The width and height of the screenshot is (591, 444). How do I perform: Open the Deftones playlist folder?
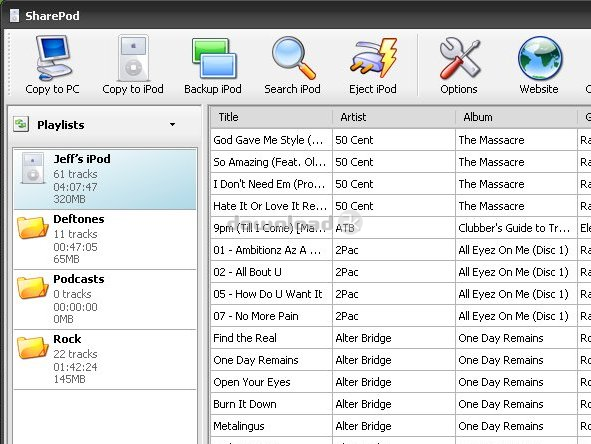point(105,239)
